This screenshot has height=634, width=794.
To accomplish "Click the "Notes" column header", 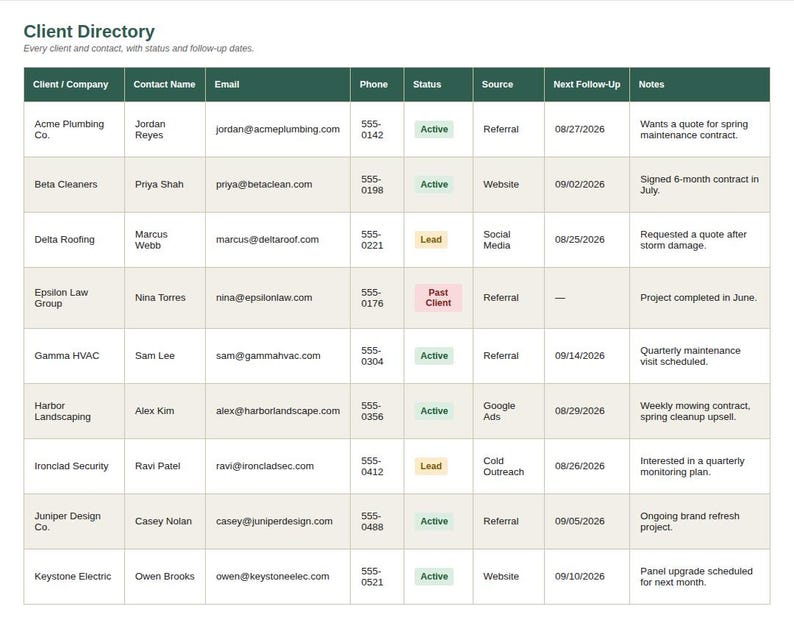I will click(700, 85).
